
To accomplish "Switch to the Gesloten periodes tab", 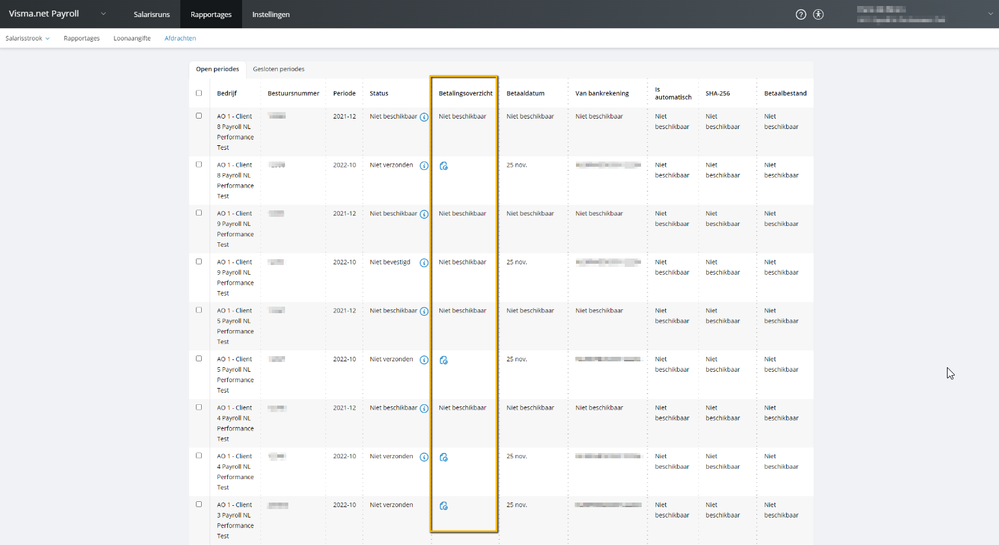I will tap(278, 69).
